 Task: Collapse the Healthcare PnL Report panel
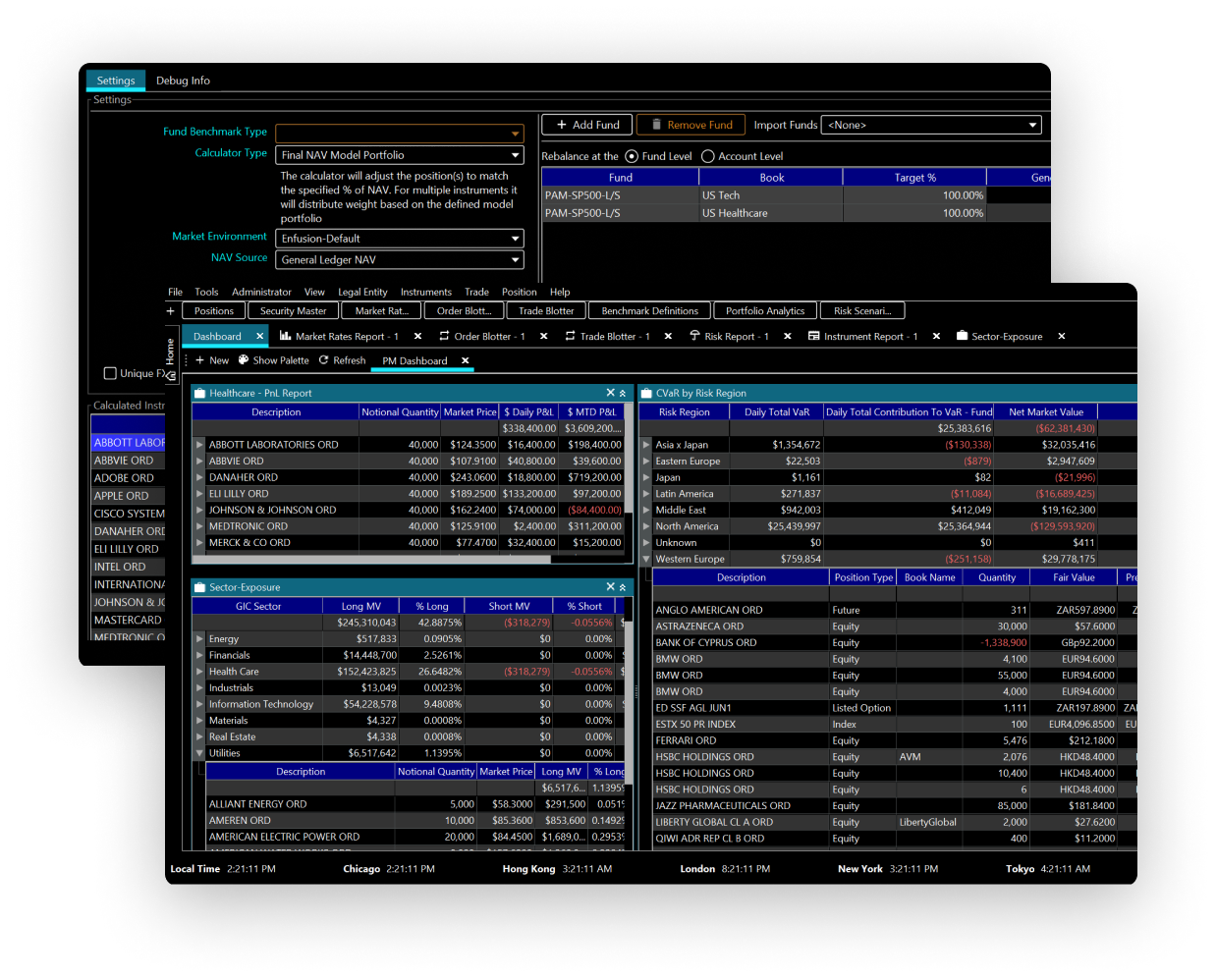(622, 393)
